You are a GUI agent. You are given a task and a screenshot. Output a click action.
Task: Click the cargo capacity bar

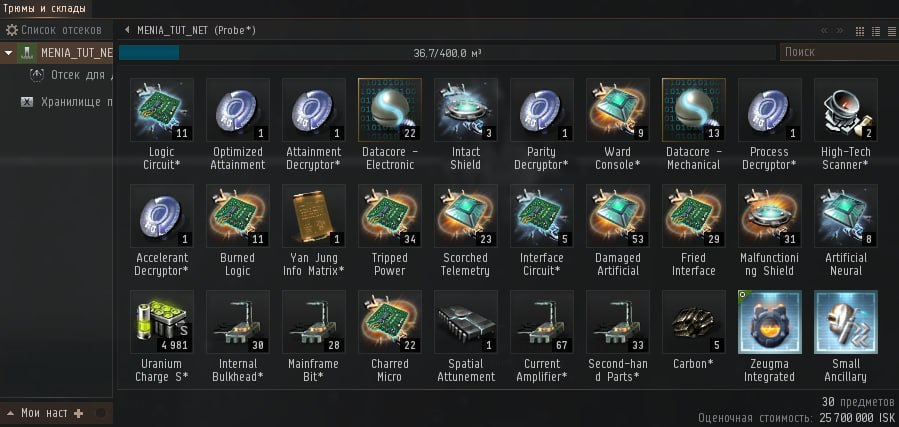click(x=447, y=53)
